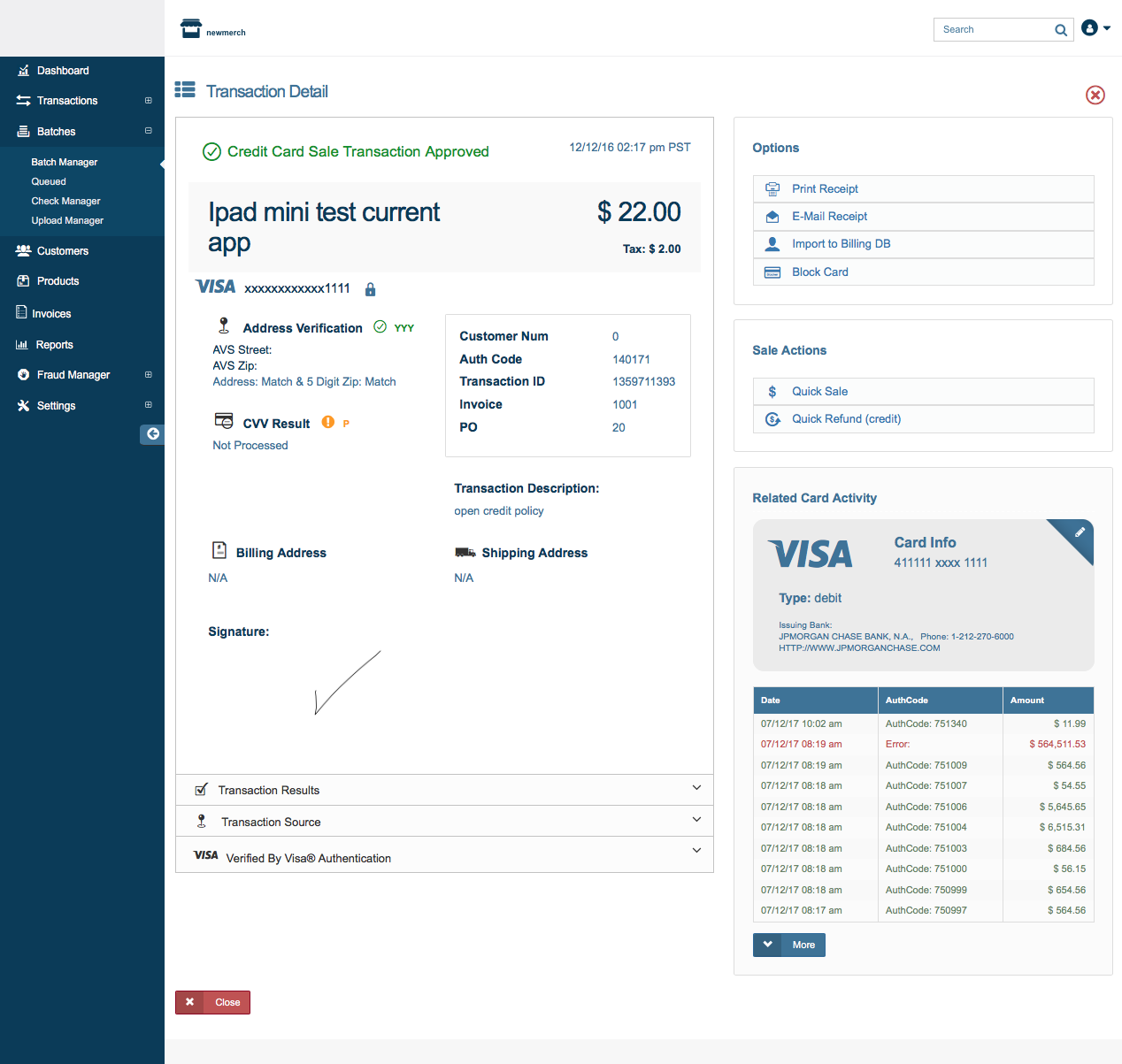The height and width of the screenshot is (1064, 1122).
Task: Click the red circled X close icon
Action: [1095, 95]
